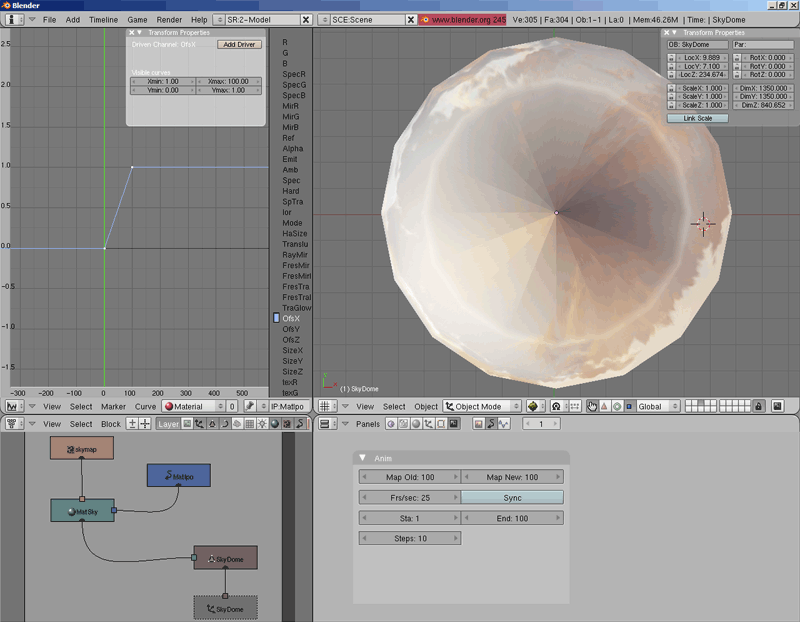Select the MatSky node in schematic

click(82, 511)
